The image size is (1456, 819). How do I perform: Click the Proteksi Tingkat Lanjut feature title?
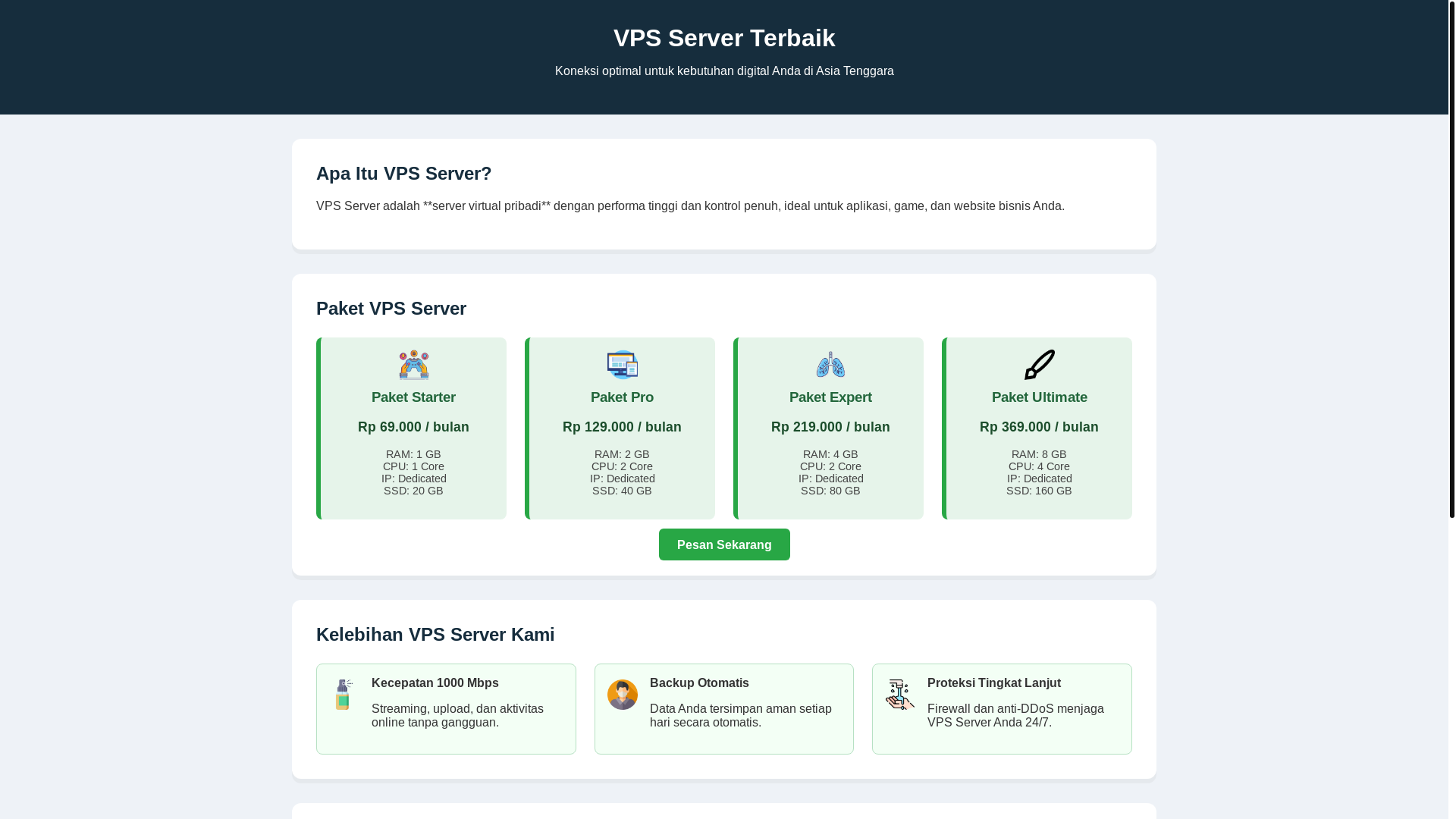[994, 683]
